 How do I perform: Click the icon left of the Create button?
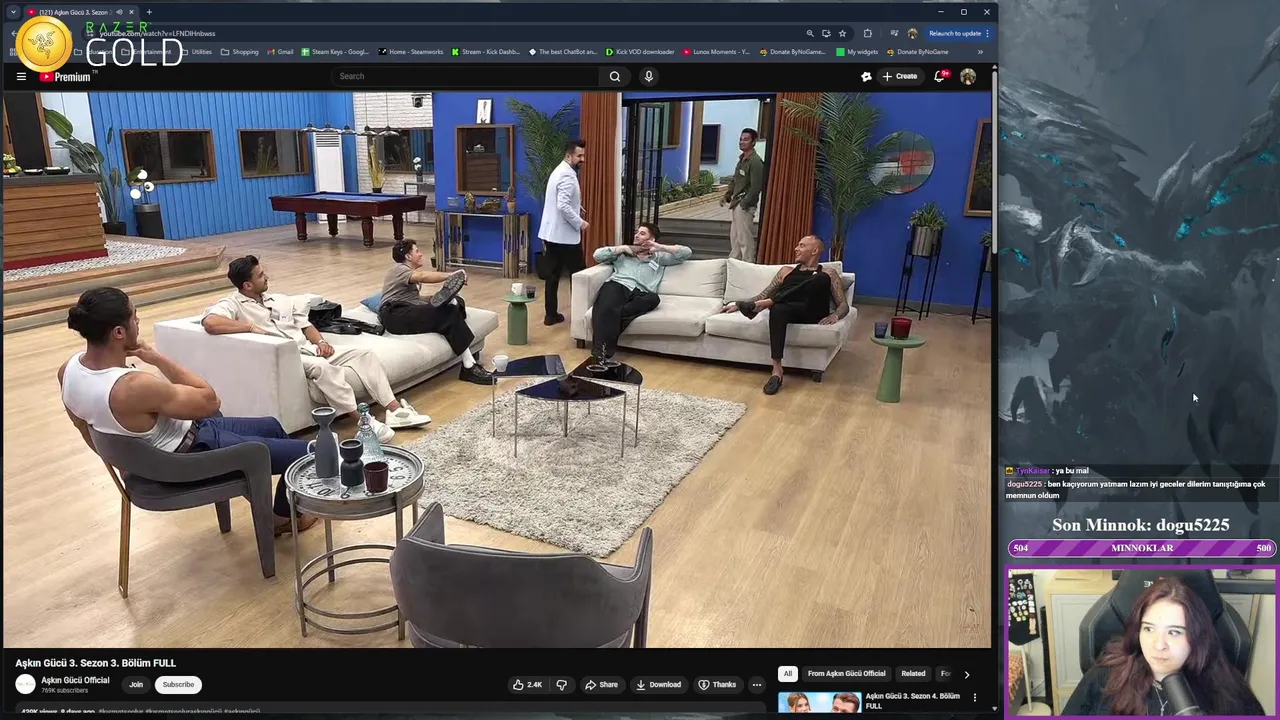coord(867,76)
